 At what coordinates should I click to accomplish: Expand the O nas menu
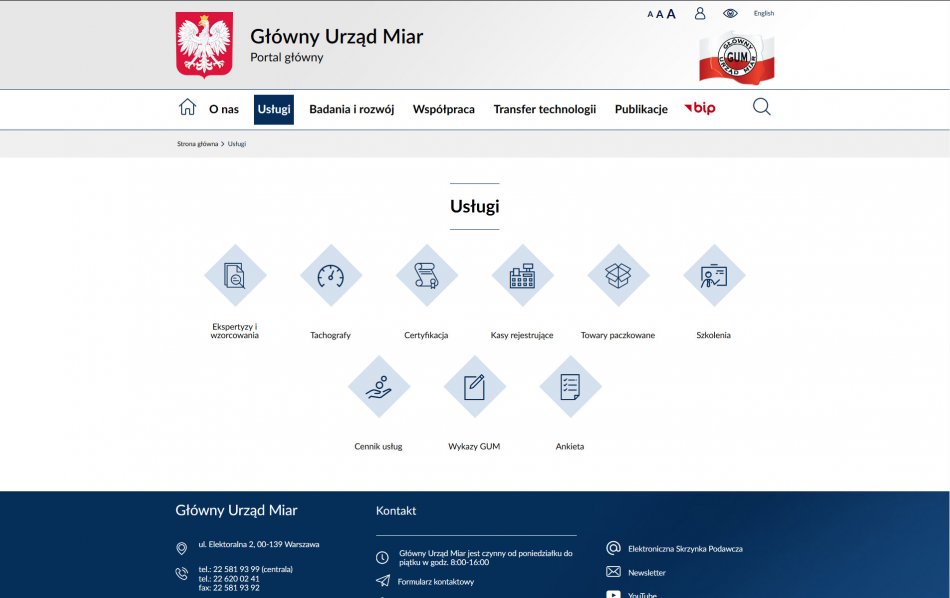224,109
